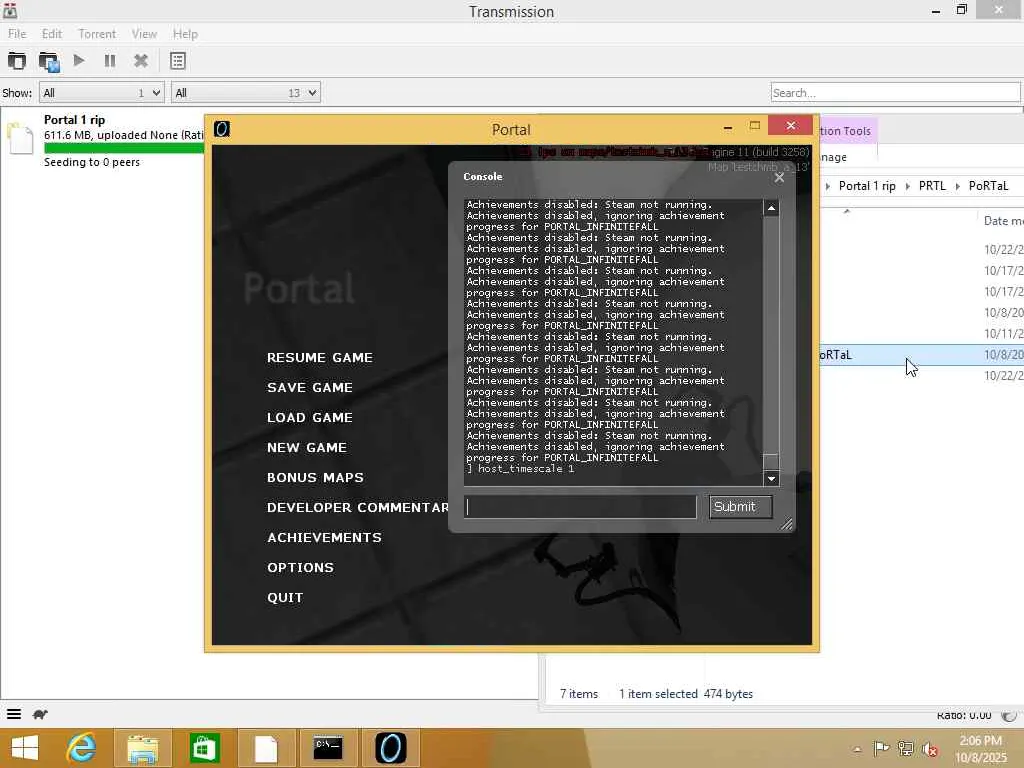
Task: Open the Windows Start button
Action: coord(25,748)
